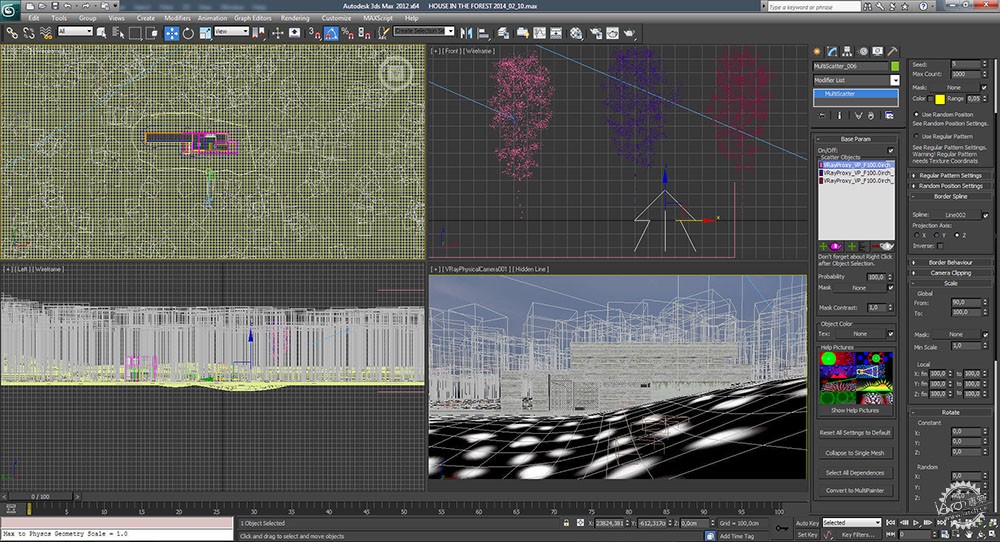
Task: Open the selection filter All dropdown
Action: point(75,31)
